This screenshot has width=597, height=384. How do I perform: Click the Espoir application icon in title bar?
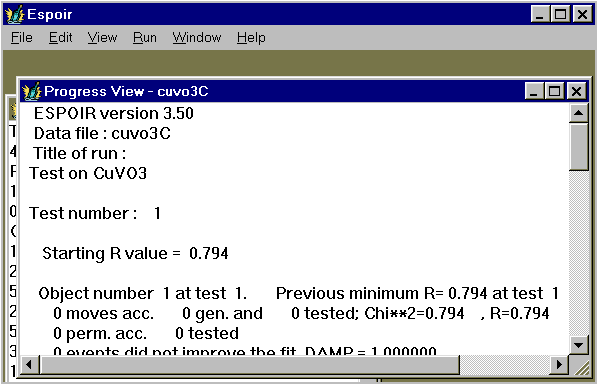click(x=14, y=14)
